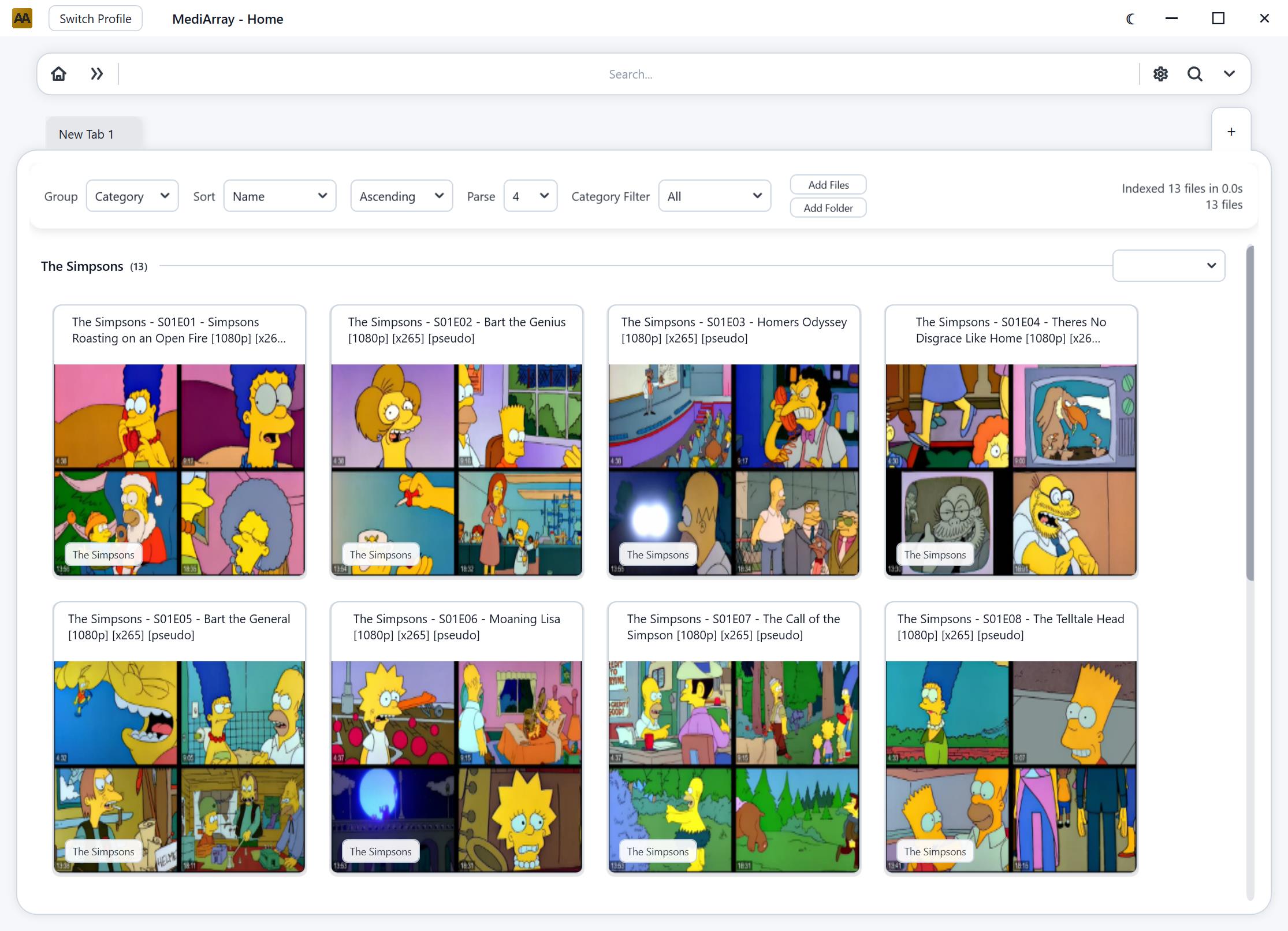Select the New Tab 1 tab
Image resolution: width=1288 pixels, height=931 pixels.
point(94,134)
